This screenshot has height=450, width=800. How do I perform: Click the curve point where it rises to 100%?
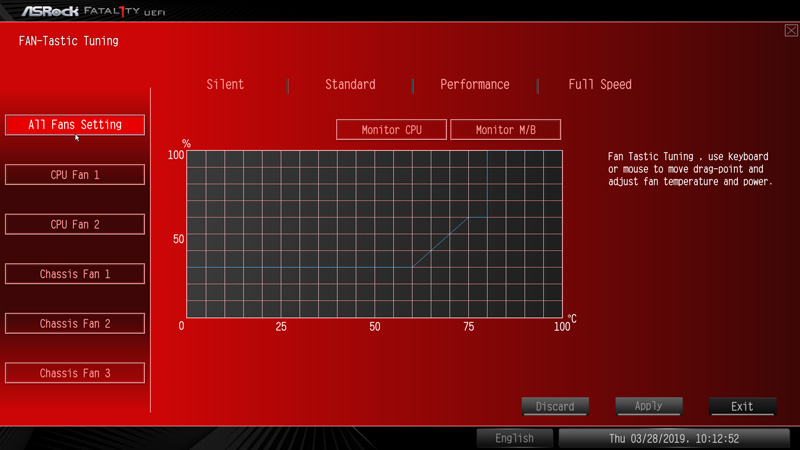pos(487,151)
